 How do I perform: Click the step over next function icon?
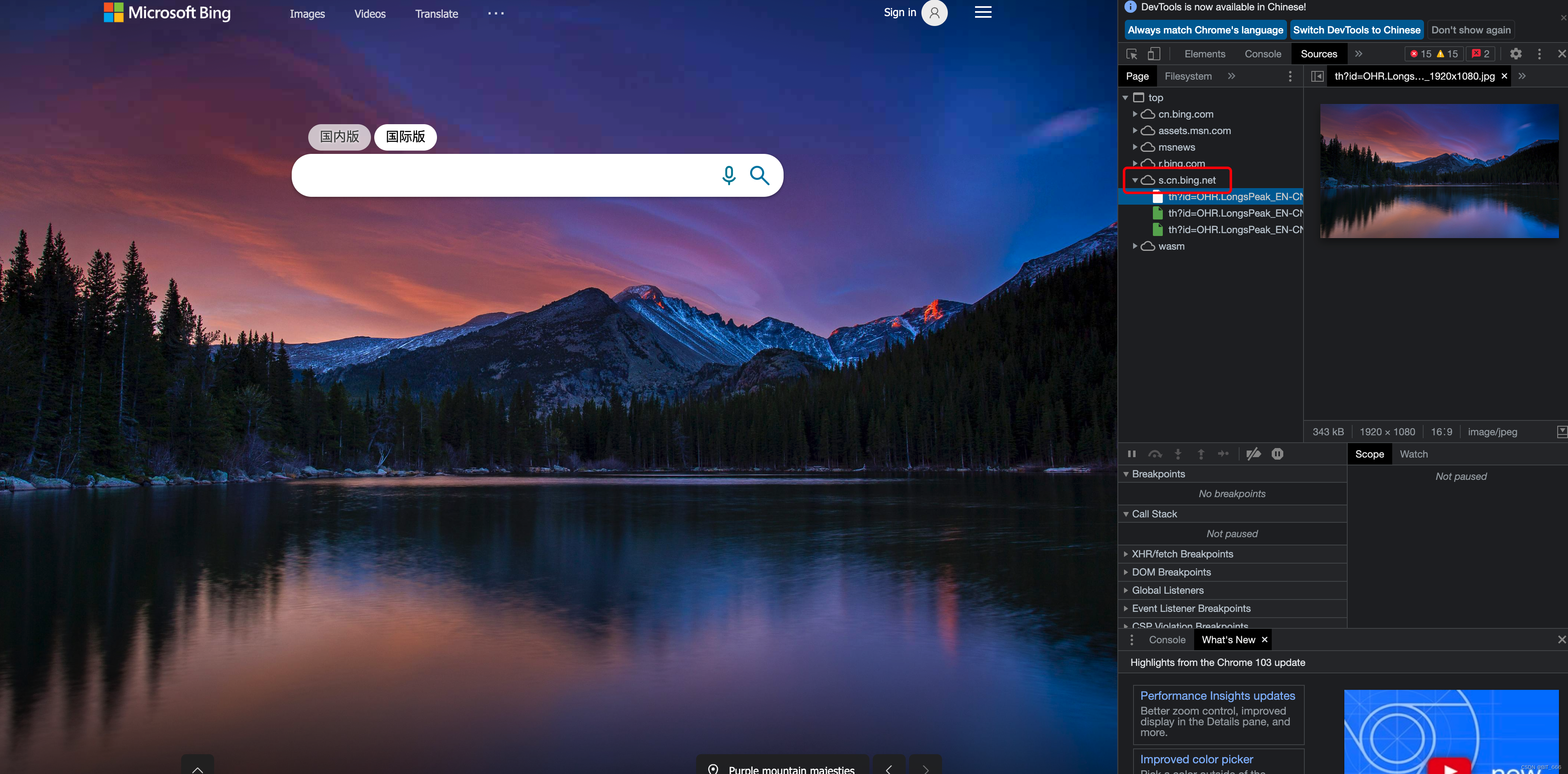(x=1155, y=454)
